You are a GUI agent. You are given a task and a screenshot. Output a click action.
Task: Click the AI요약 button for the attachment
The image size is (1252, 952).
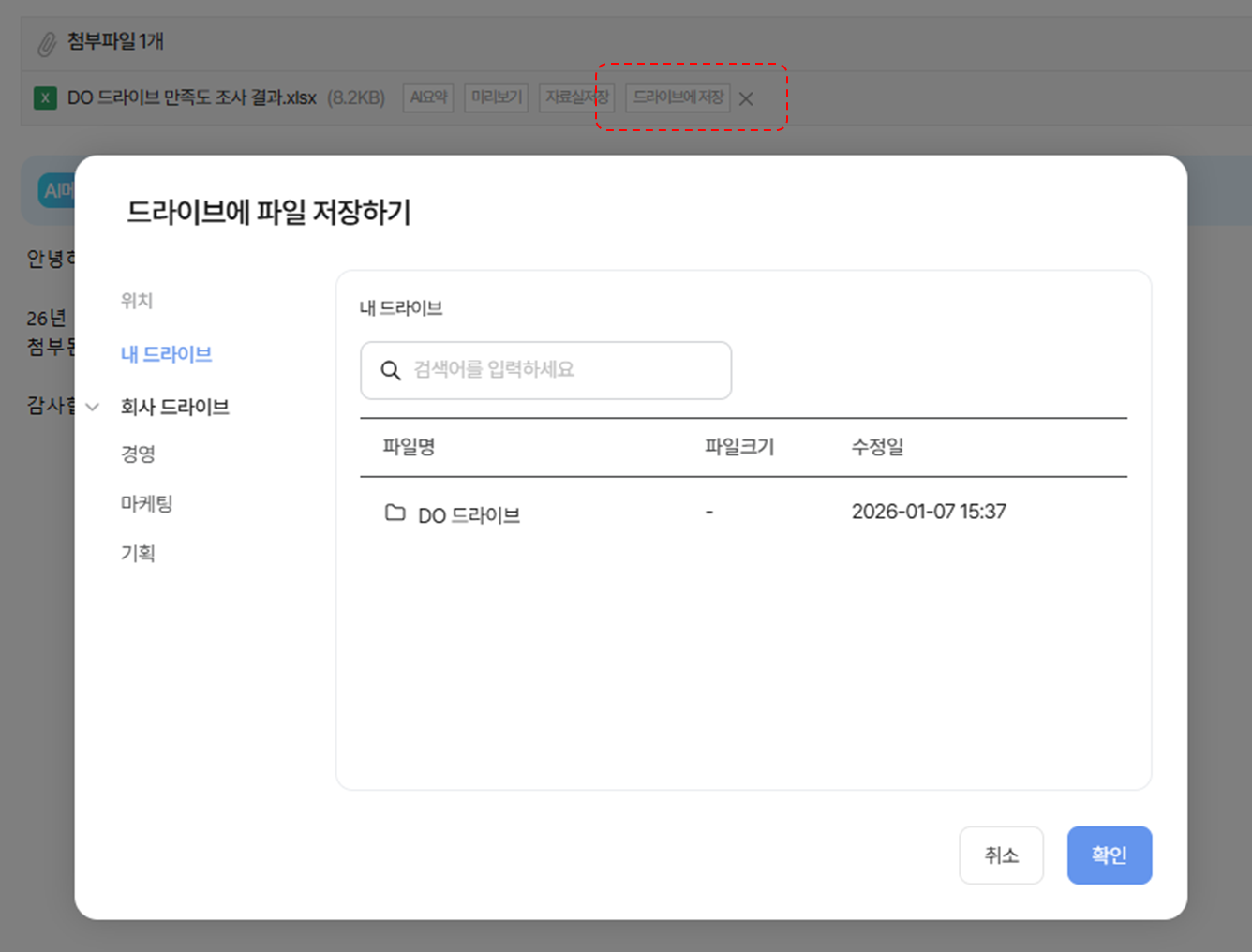[x=428, y=97]
